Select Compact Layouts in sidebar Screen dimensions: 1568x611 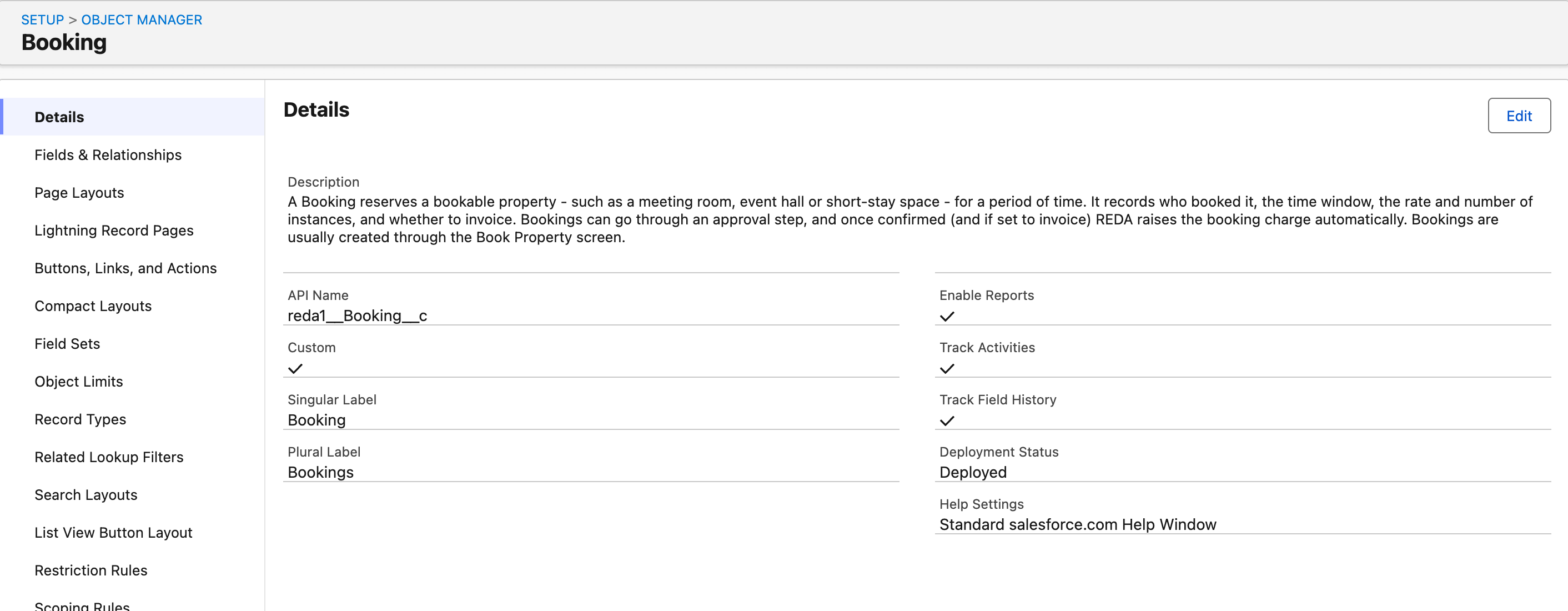coord(93,306)
